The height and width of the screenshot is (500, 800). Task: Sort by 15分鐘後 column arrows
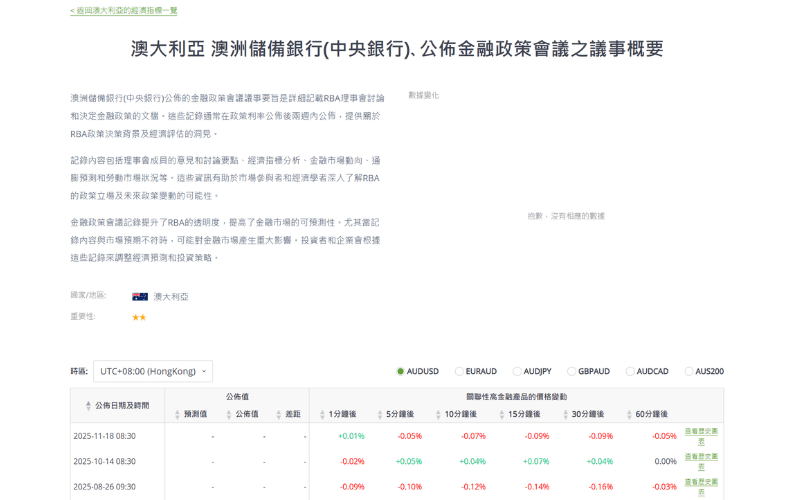[x=502, y=415]
